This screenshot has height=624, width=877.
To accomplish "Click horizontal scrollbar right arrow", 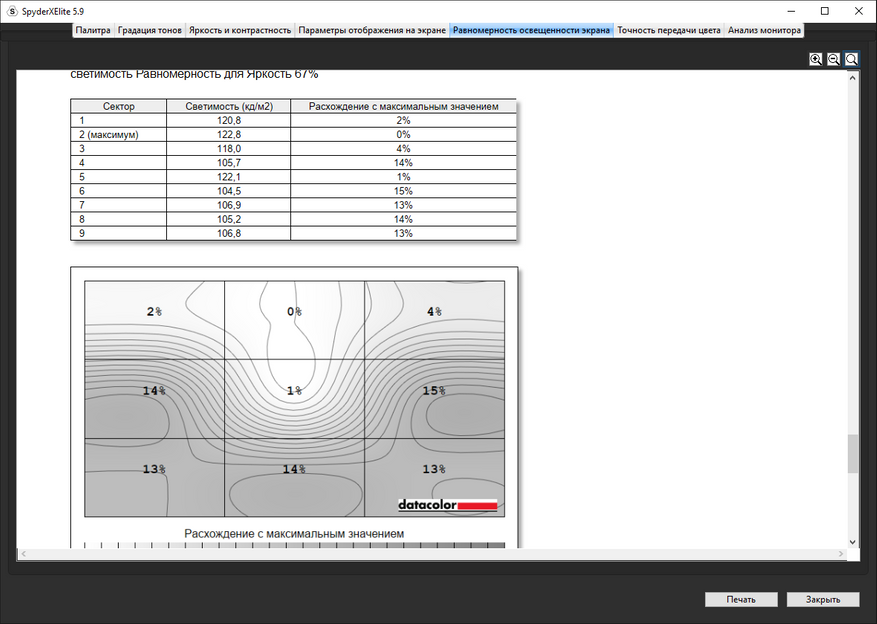I will pyautogui.click(x=841, y=554).
